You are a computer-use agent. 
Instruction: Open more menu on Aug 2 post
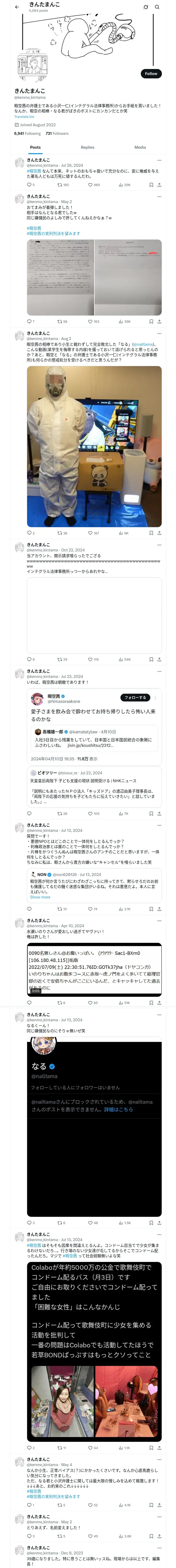pyautogui.click(x=160, y=333)
